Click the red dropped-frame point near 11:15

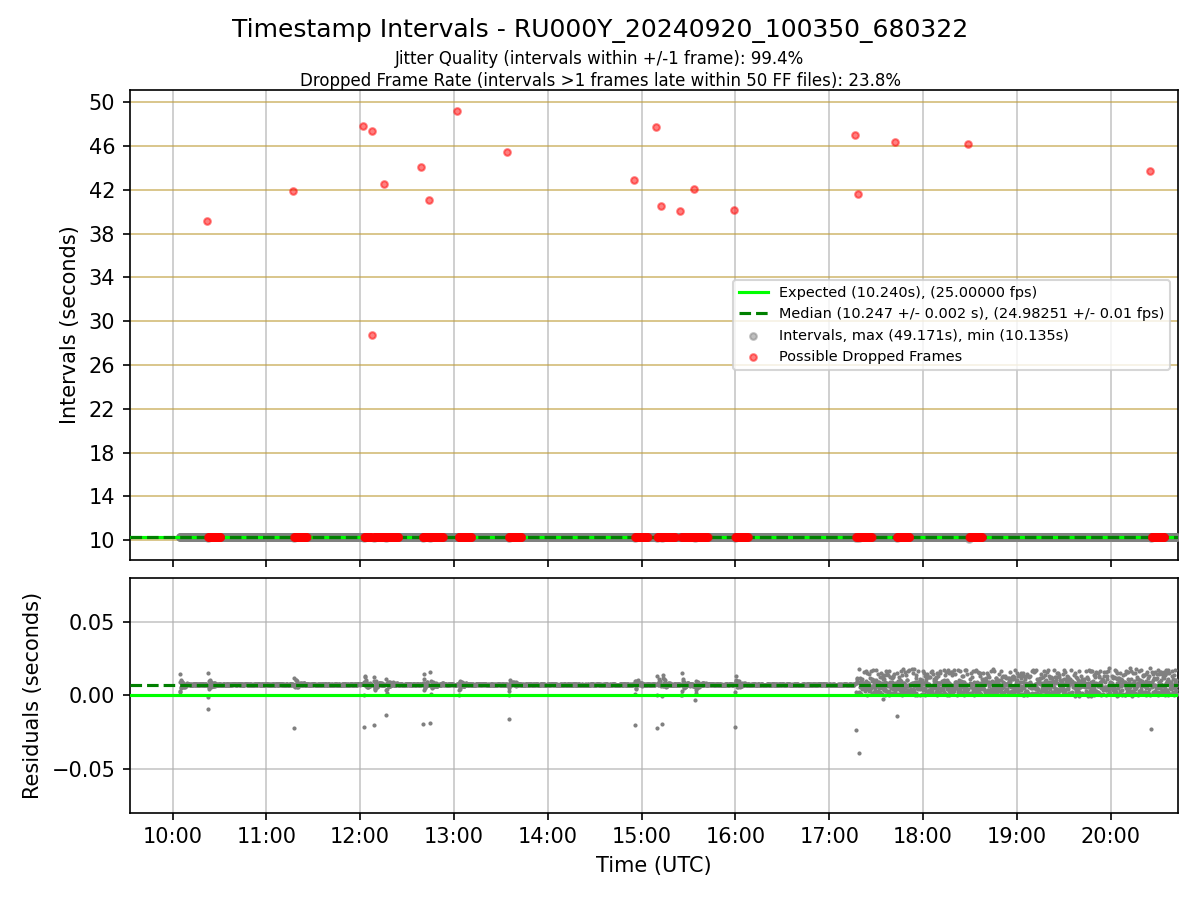pyautogui.click(x=293, y=191)
